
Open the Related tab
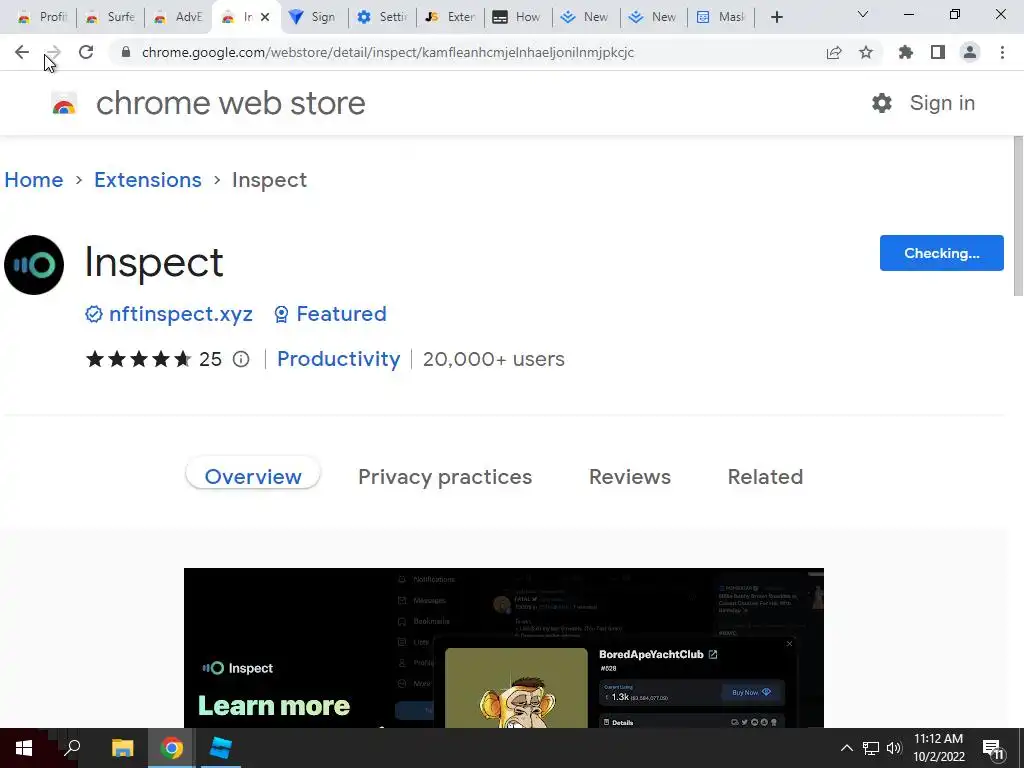click(765, 477)
